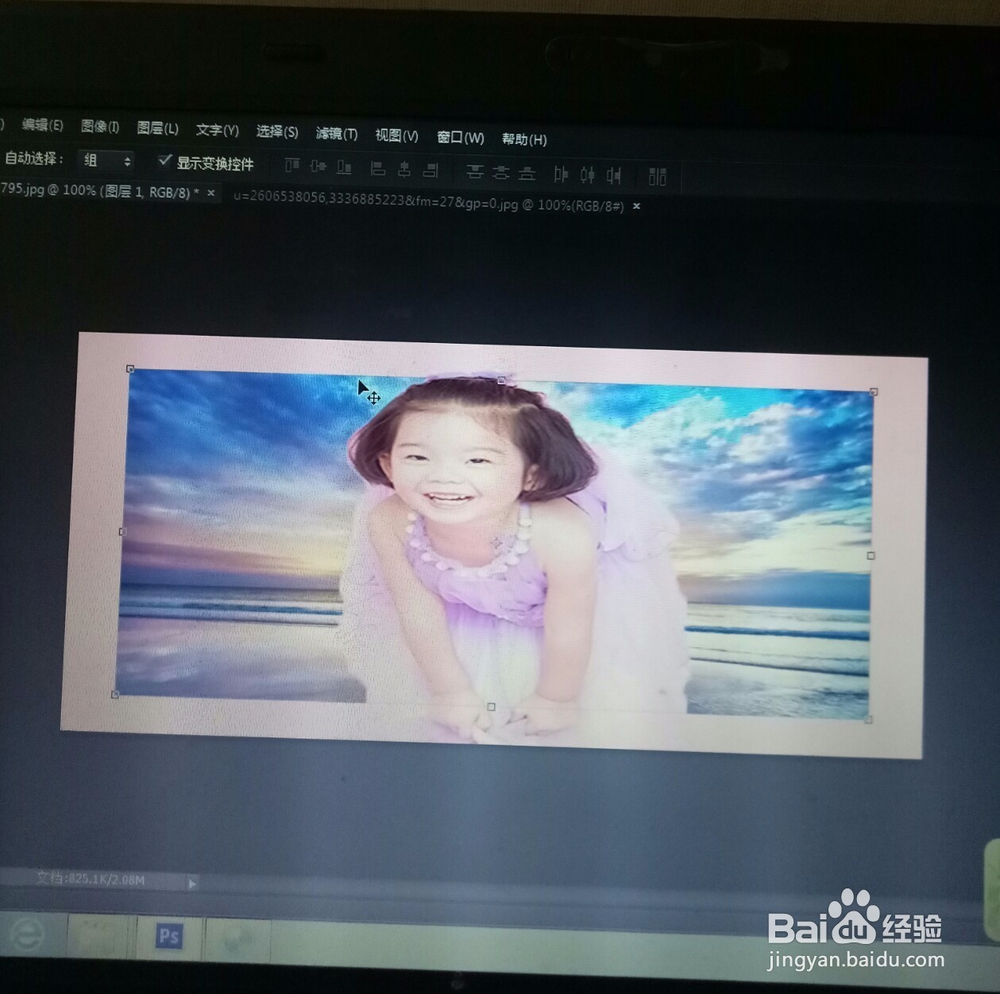Select the align bottom edges icon

pos(342,172)
